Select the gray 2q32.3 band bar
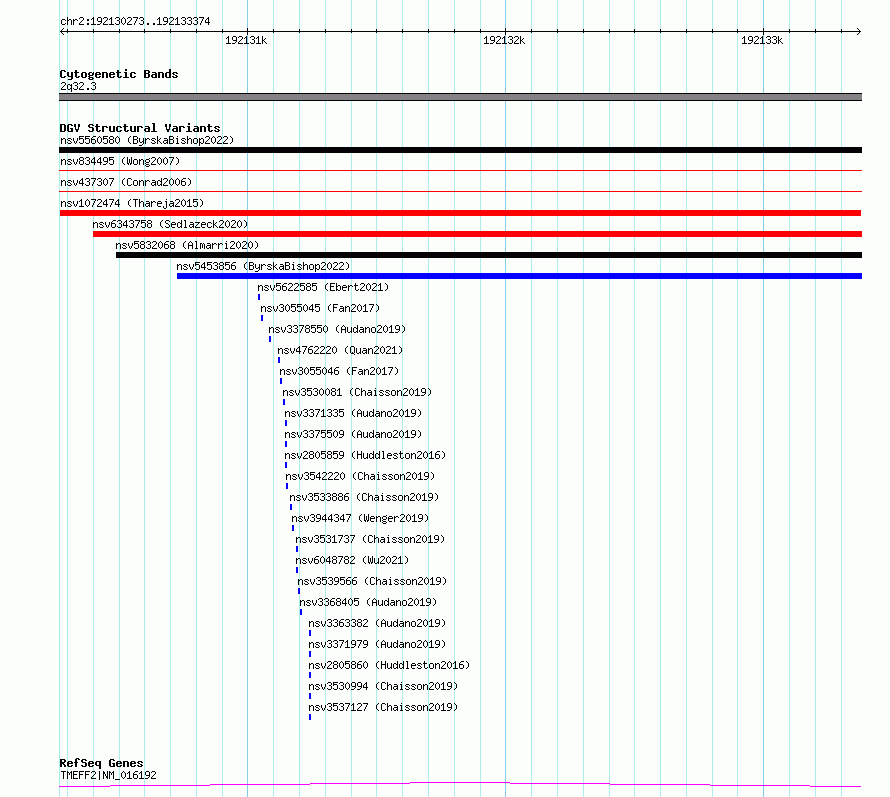The width and height of the screenshot is (890, 797). [460, 97]
